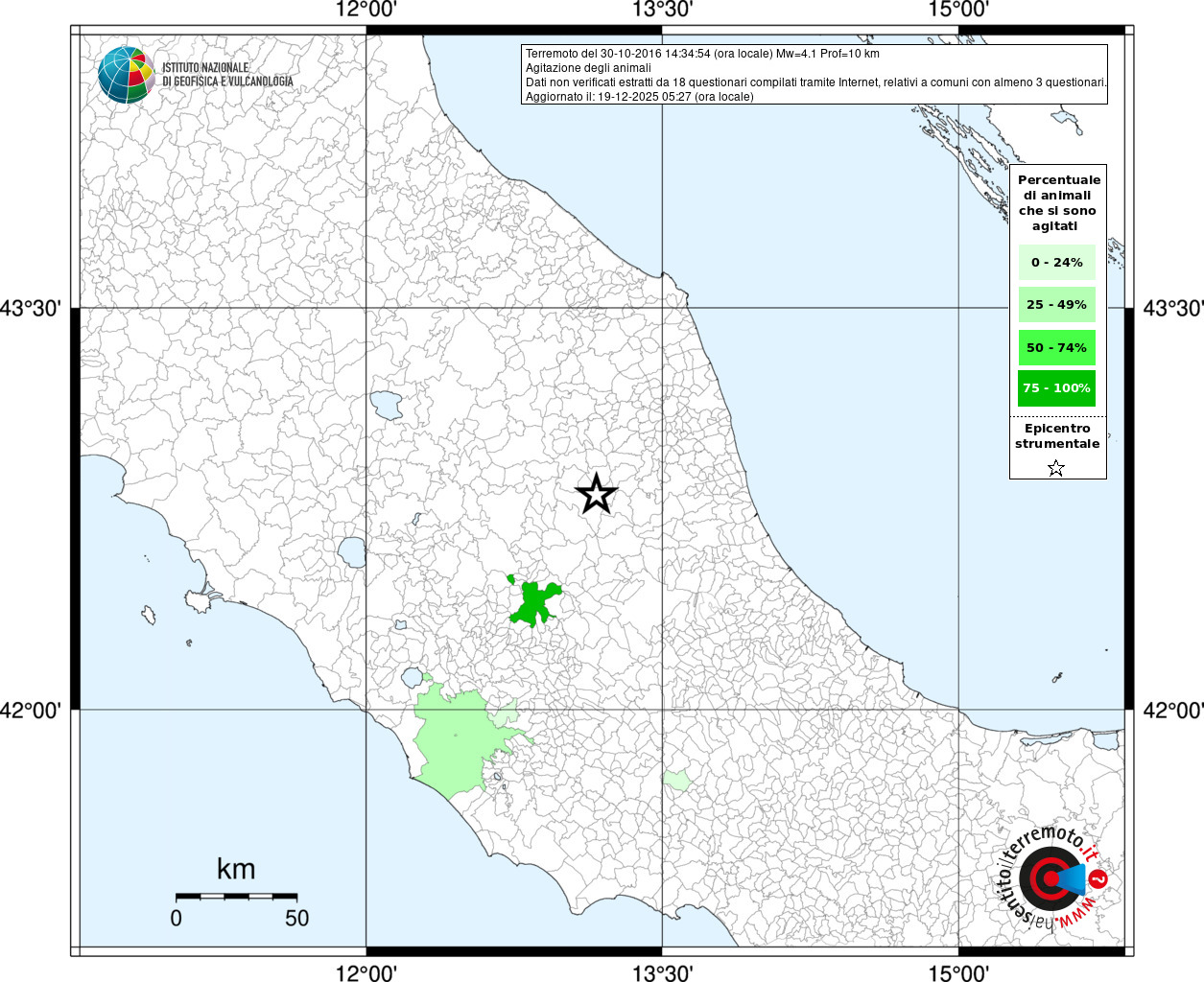Viewport: 1204px width, 982px height.
Task: Select the 0 - 24% legend swatch
Action: [x=1056, y=262]
